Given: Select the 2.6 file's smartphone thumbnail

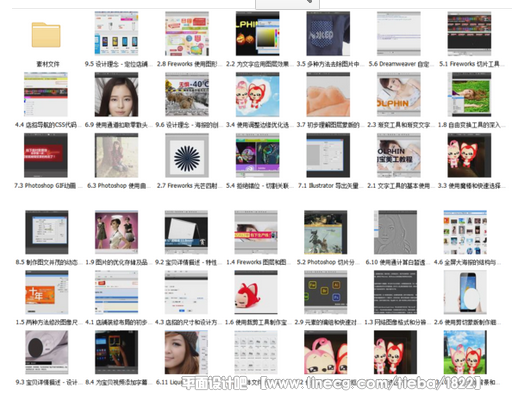Looking at the screenshot, I should [x=465, y=292].
